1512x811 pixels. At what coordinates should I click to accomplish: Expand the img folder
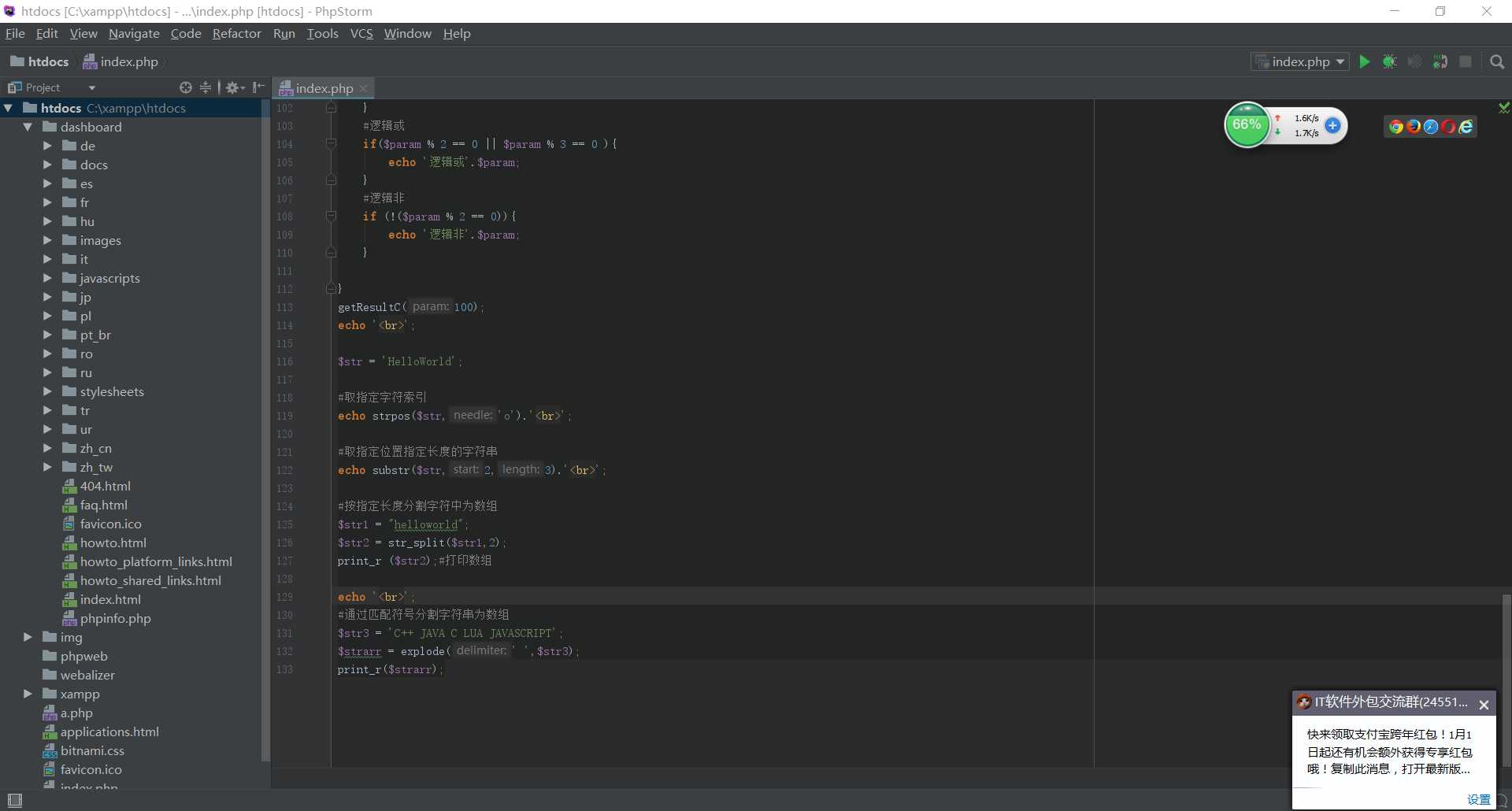(28, 637)
